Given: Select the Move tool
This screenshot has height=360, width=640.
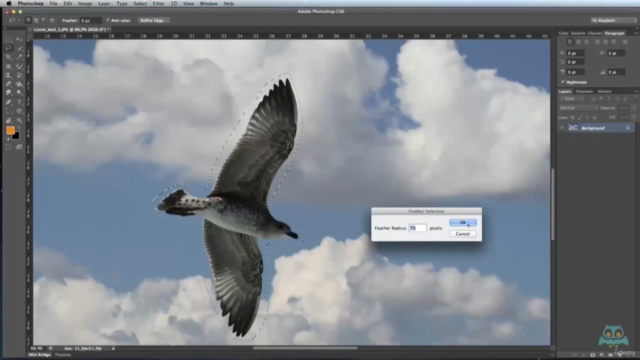Looking at the screenshot, I should coord(18,39).
